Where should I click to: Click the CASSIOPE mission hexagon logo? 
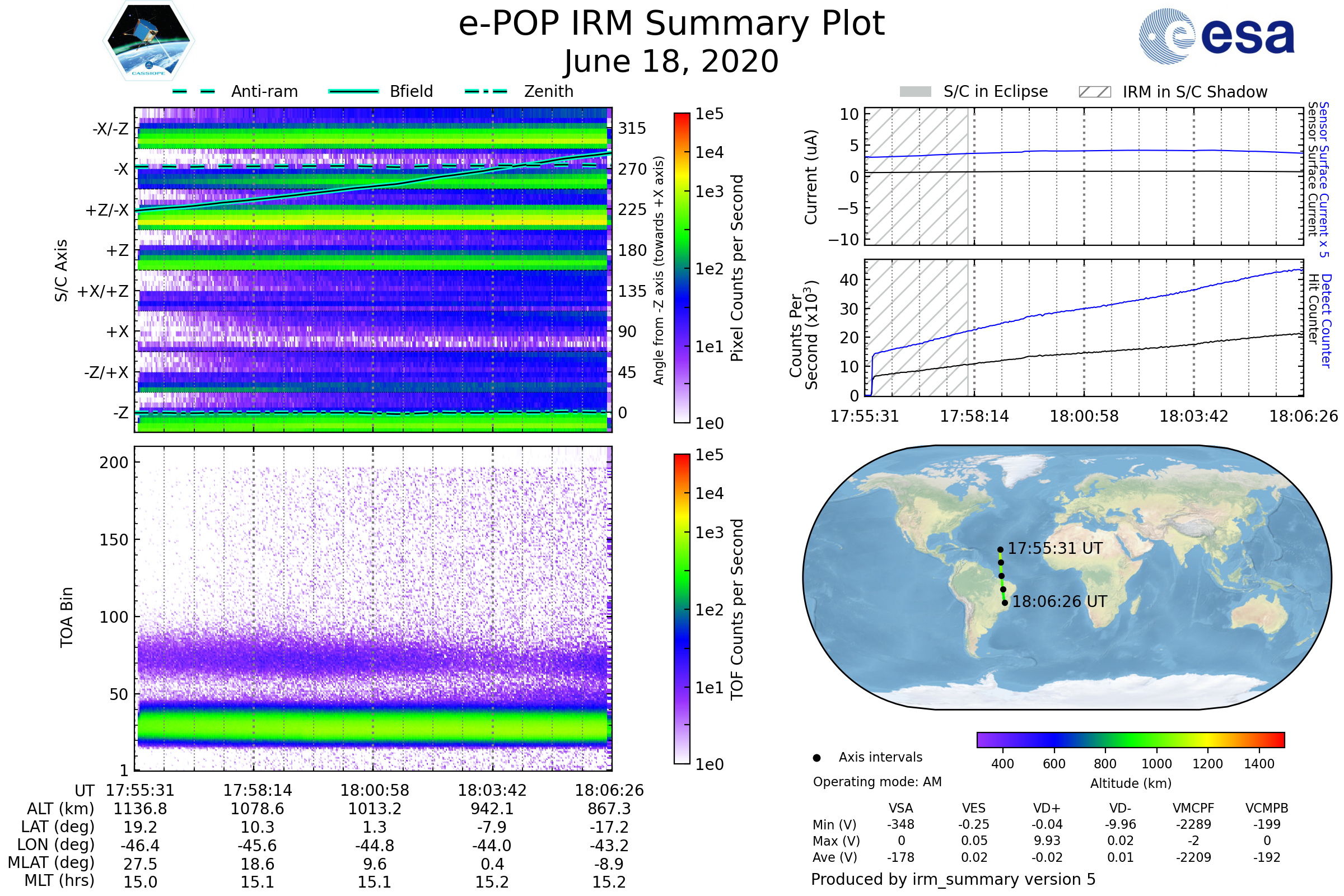click(x=148, y=41)
